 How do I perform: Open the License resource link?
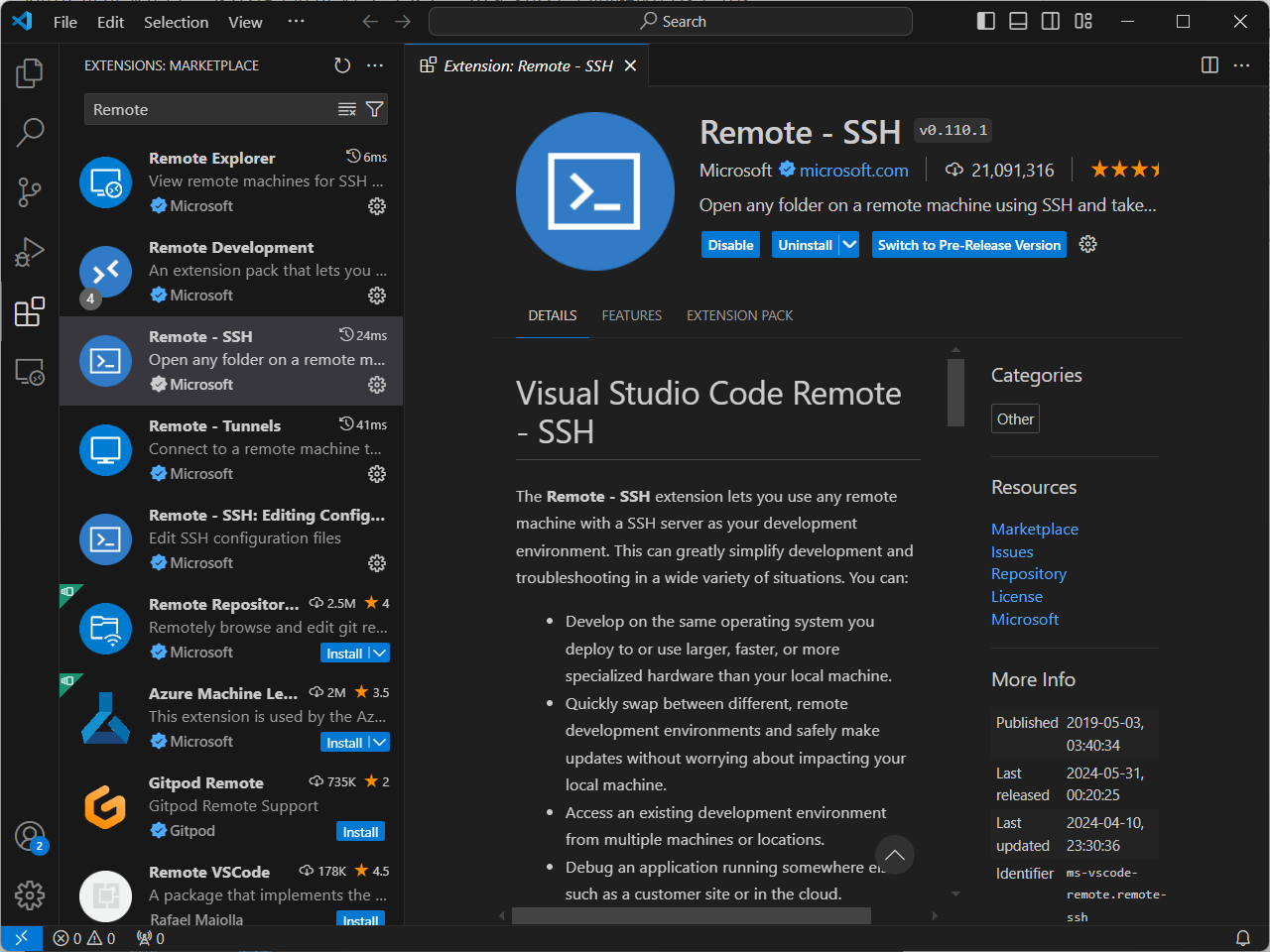[x=1017, y=597]
